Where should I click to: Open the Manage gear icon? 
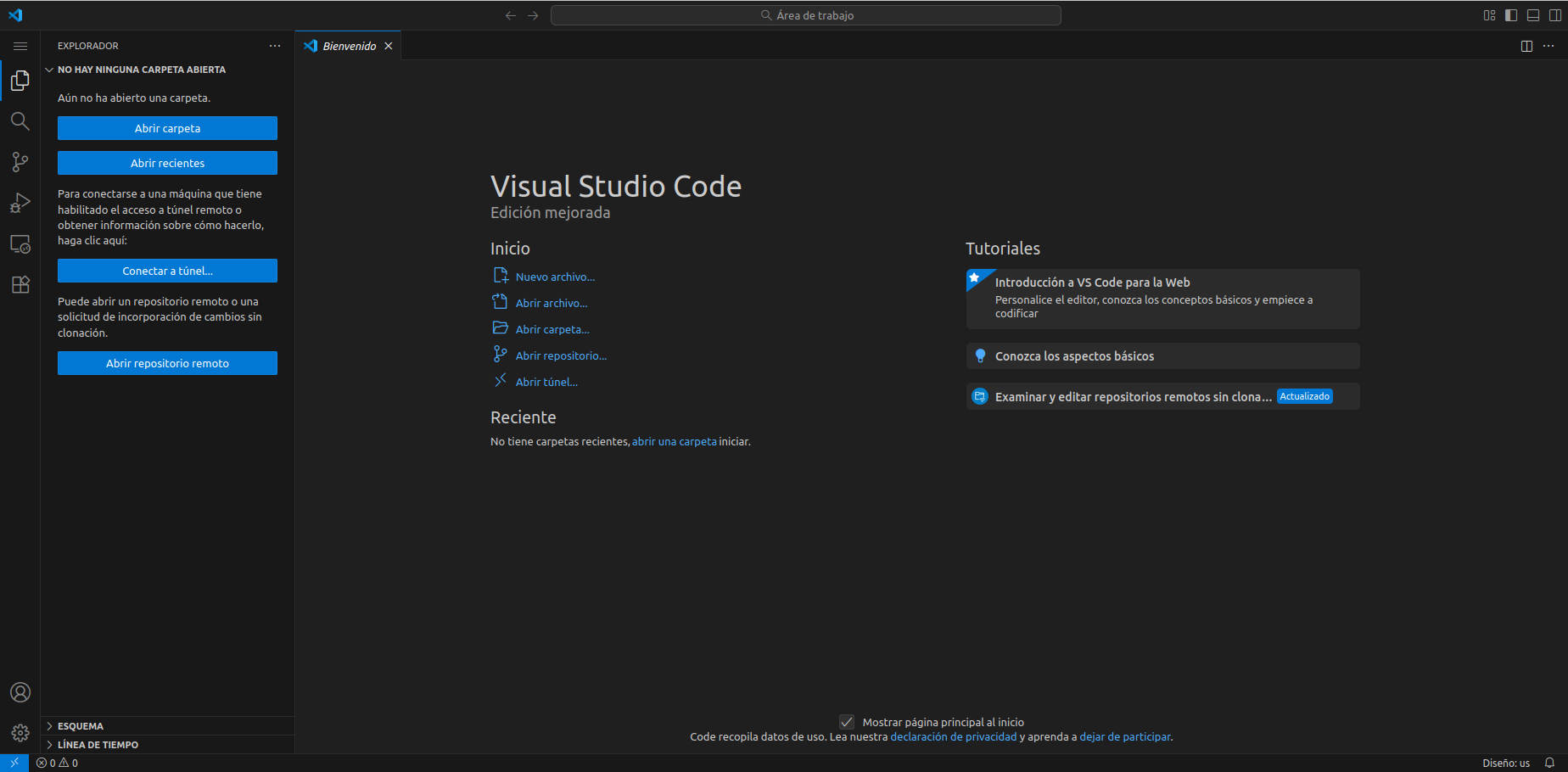tap(20, 733)
